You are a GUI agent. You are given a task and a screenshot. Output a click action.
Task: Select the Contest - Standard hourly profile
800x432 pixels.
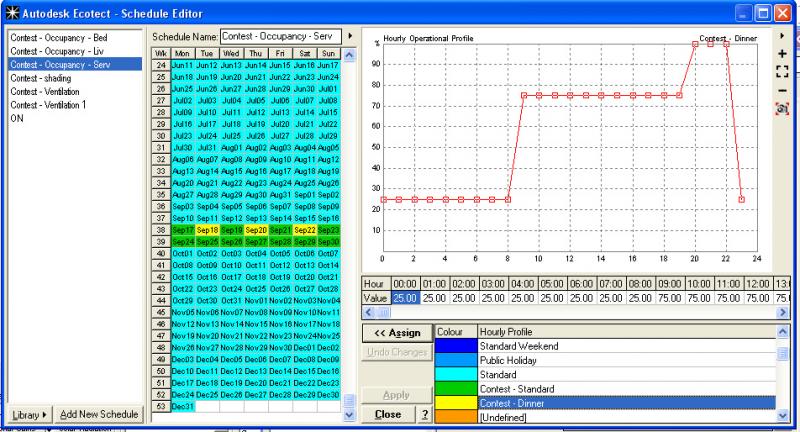[x=627, y=389]
